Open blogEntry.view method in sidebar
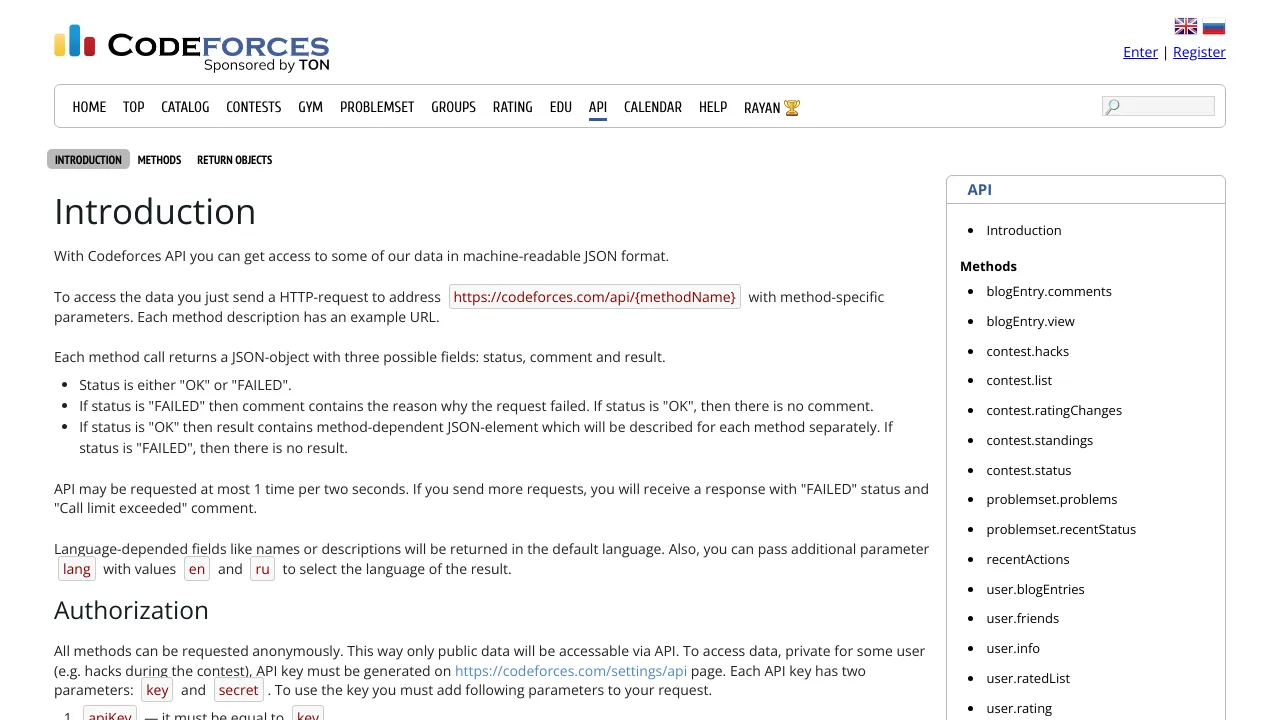 (1031, 321)
